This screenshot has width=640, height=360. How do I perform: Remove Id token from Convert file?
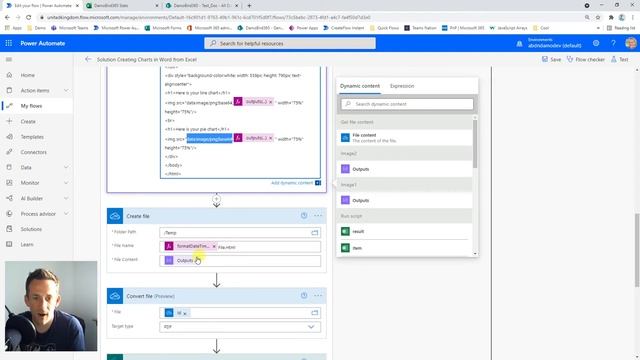point(185,313)
